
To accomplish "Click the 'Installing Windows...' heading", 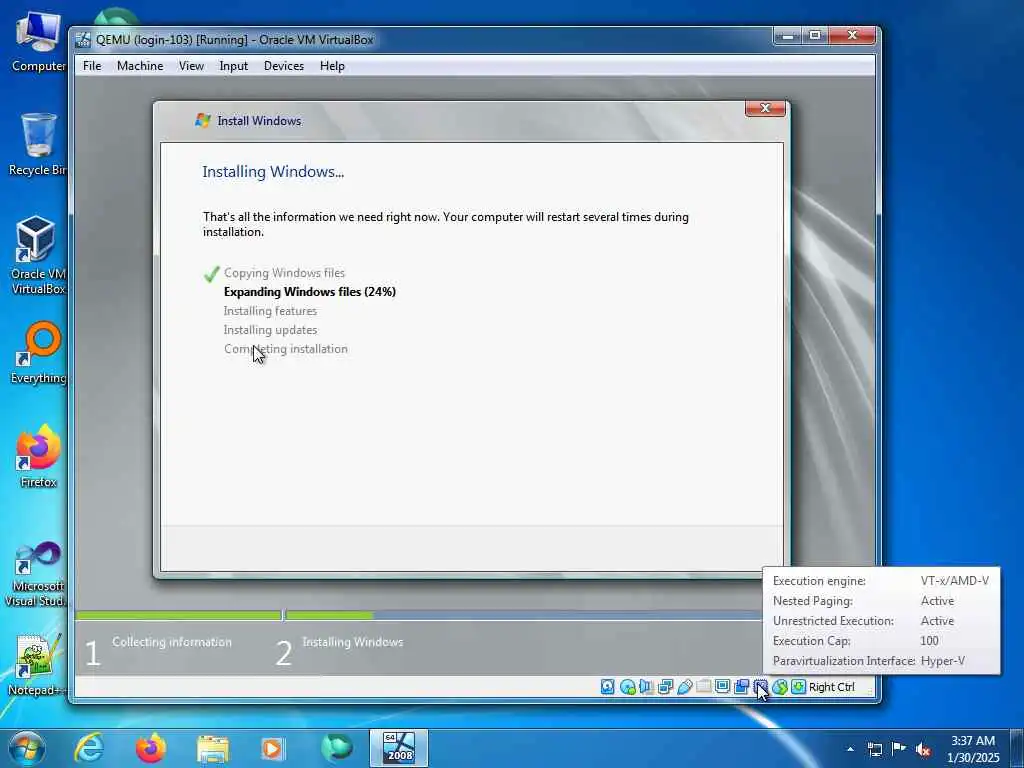I will tap(273, 172).
